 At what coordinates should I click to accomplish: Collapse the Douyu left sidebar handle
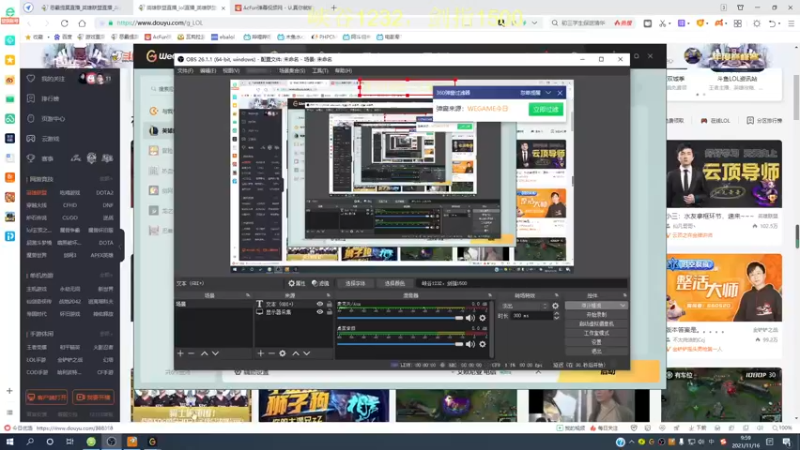pyautogui.click(x=121, y=246)
